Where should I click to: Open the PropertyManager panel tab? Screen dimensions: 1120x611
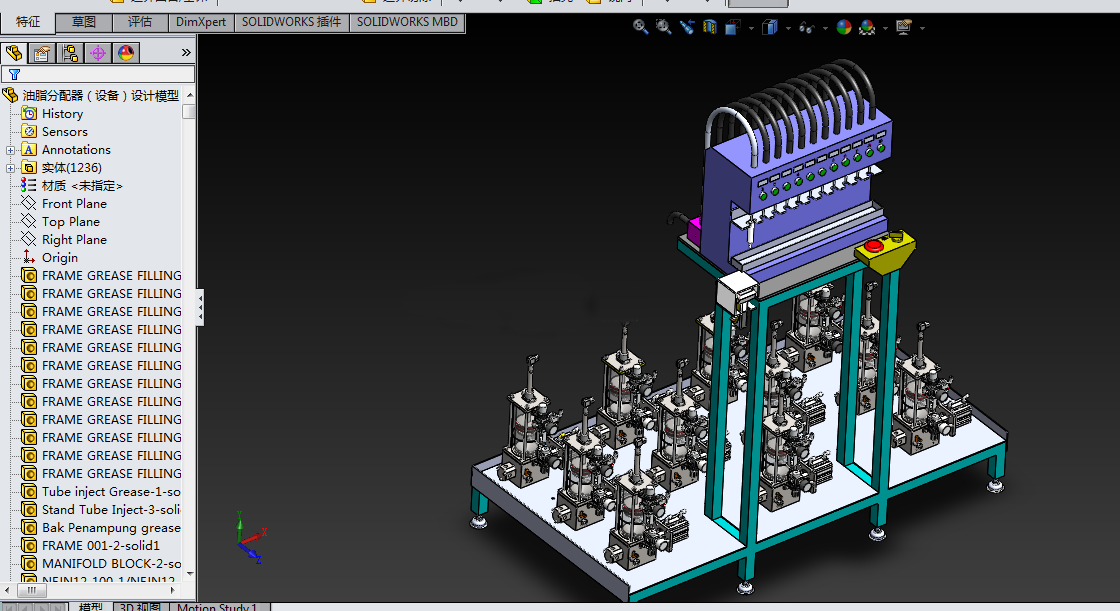point(42,53)
